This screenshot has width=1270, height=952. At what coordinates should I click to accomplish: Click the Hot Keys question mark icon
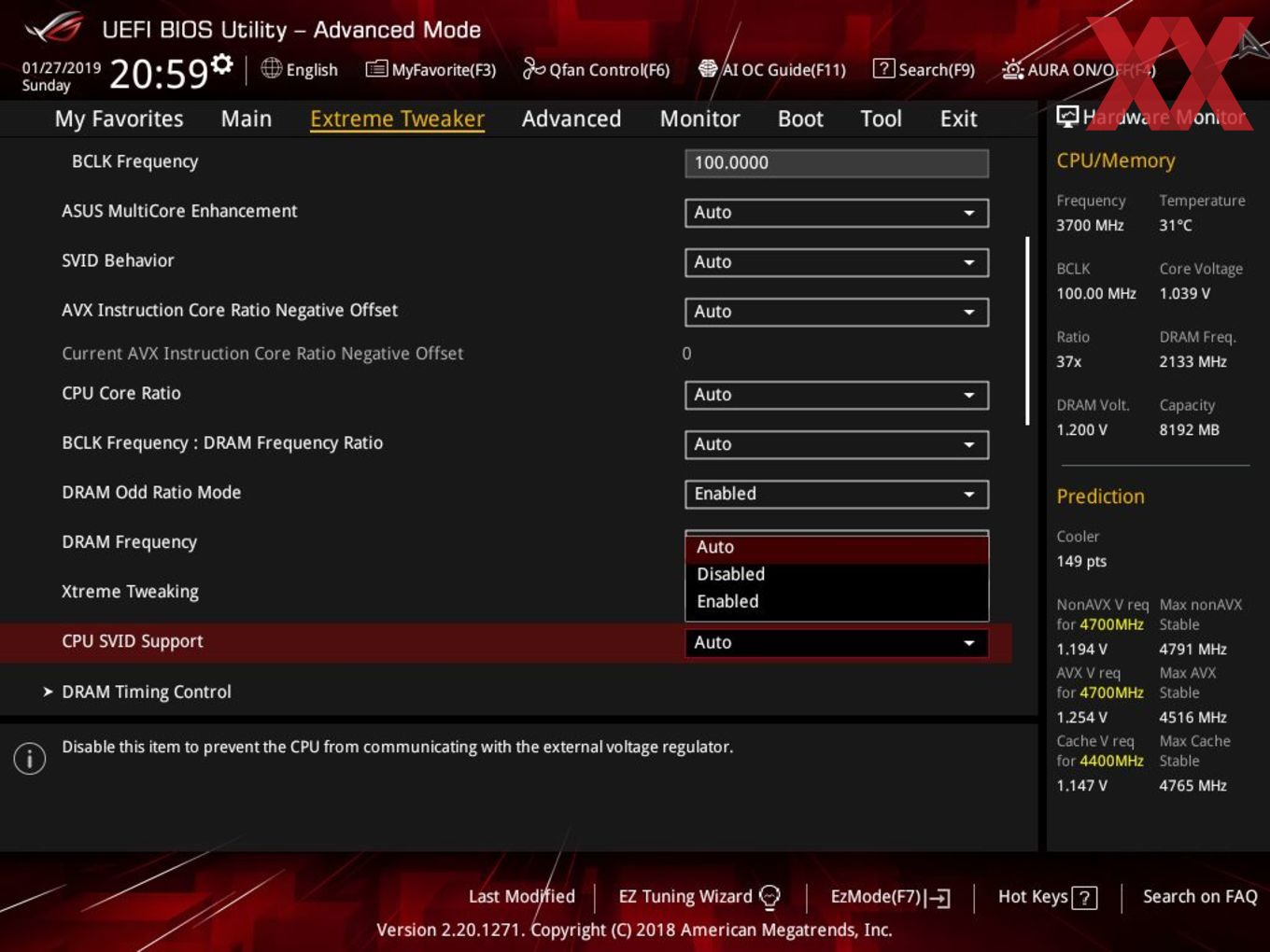coord(1084,898)
